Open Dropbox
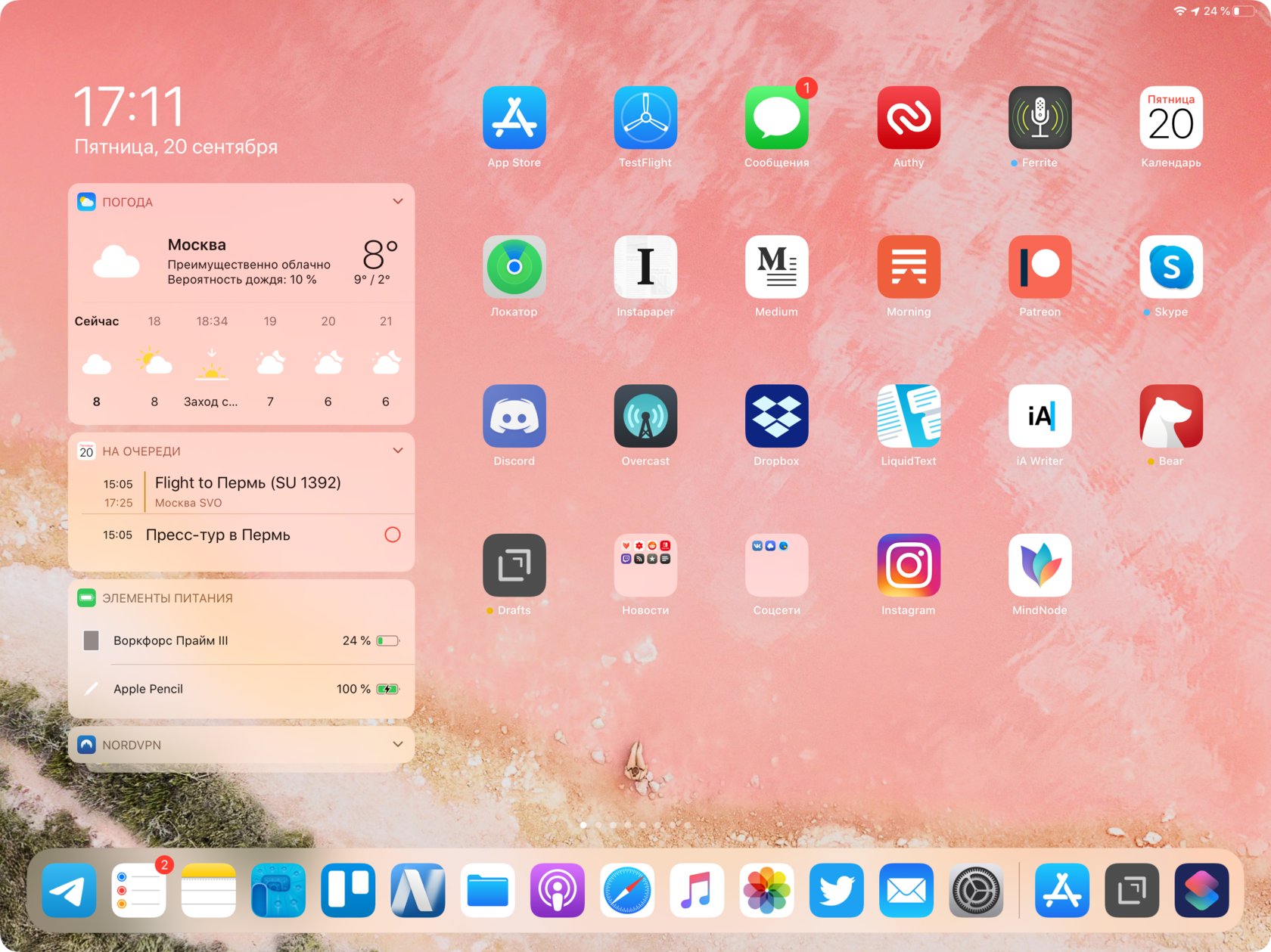This screenshot has height=952, width=1271. 776,416
